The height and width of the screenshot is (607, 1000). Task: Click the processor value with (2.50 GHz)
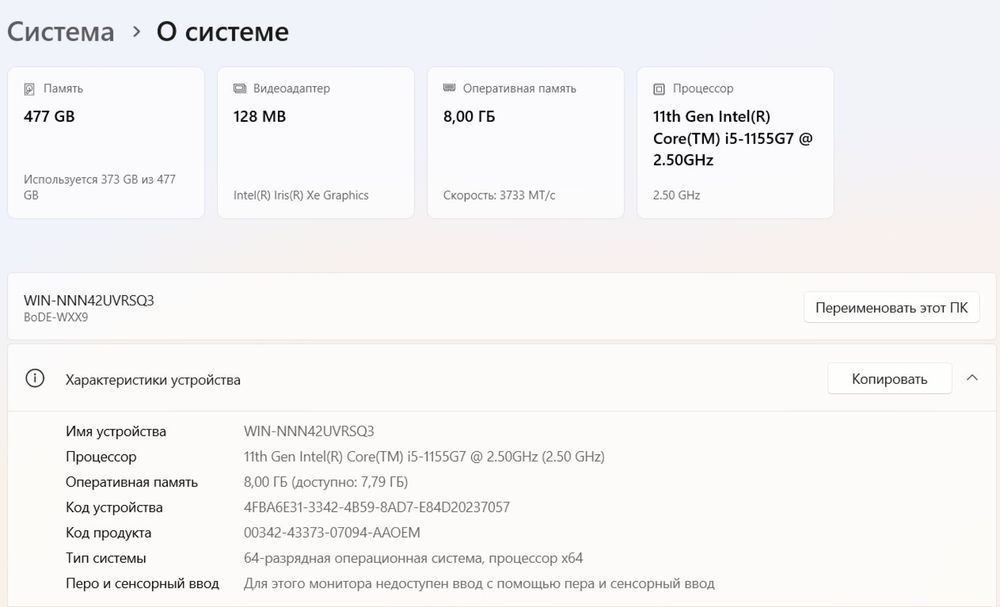coord(424,457)
